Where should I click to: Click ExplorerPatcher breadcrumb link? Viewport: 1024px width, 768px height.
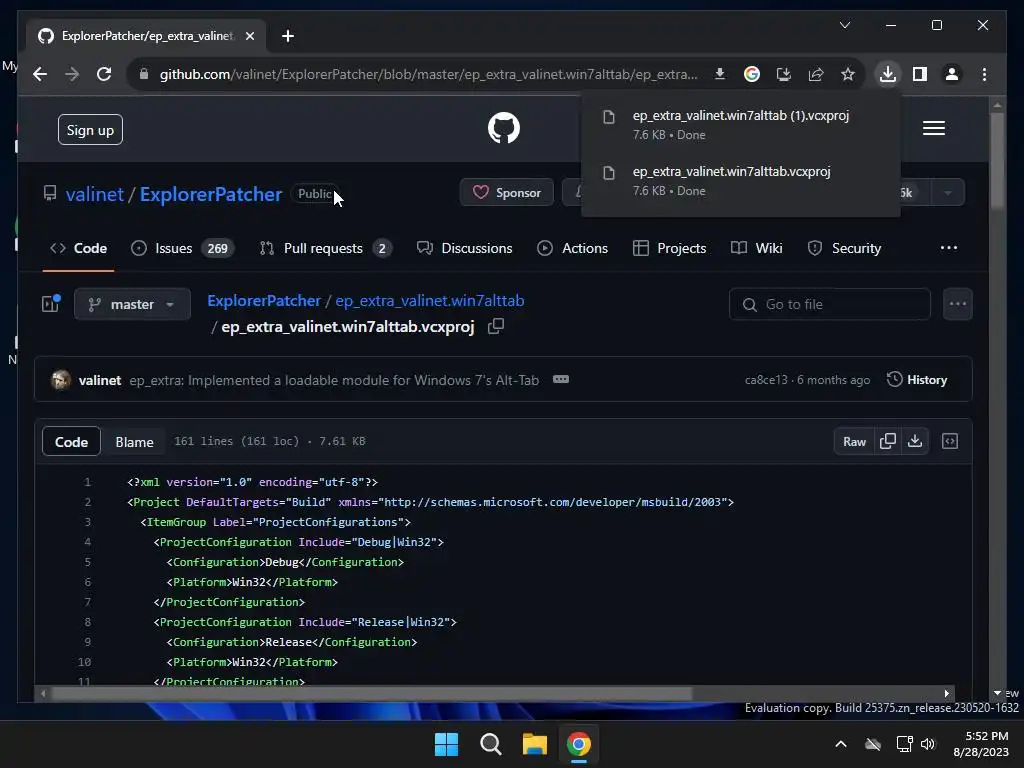click(264, 300)
